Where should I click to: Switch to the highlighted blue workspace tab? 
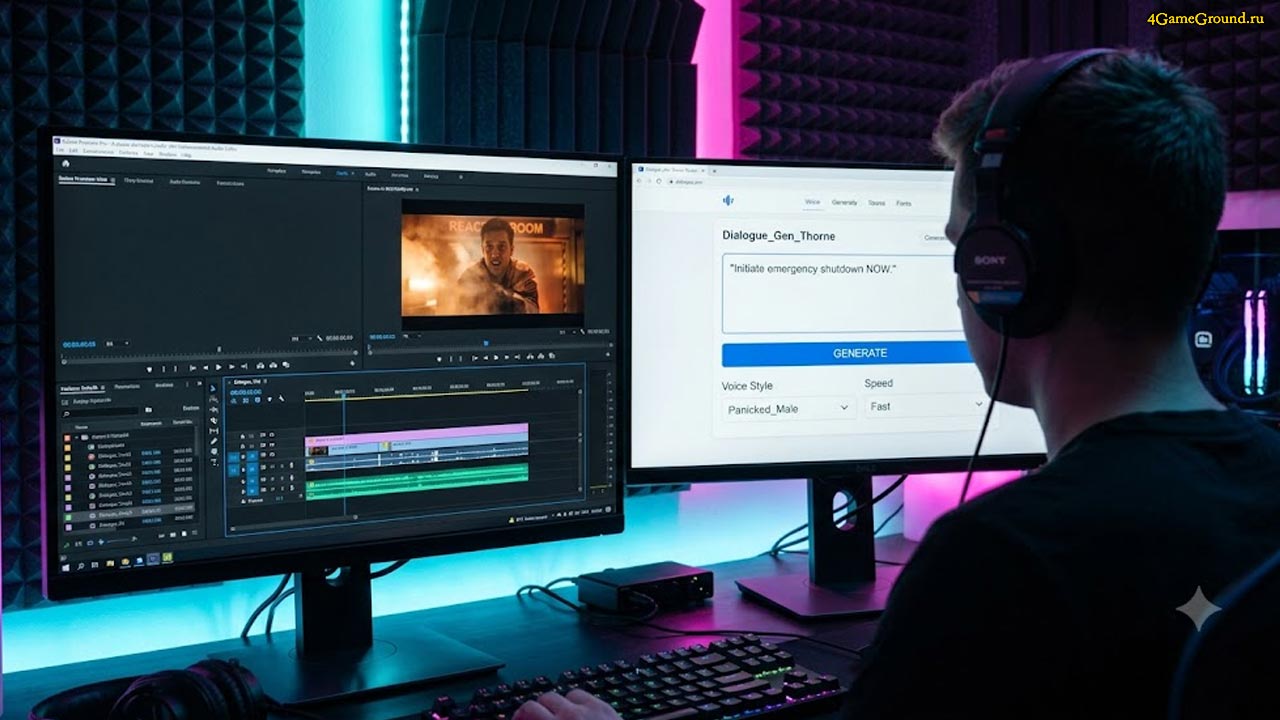pyautogui.click(x=342, y=172)
